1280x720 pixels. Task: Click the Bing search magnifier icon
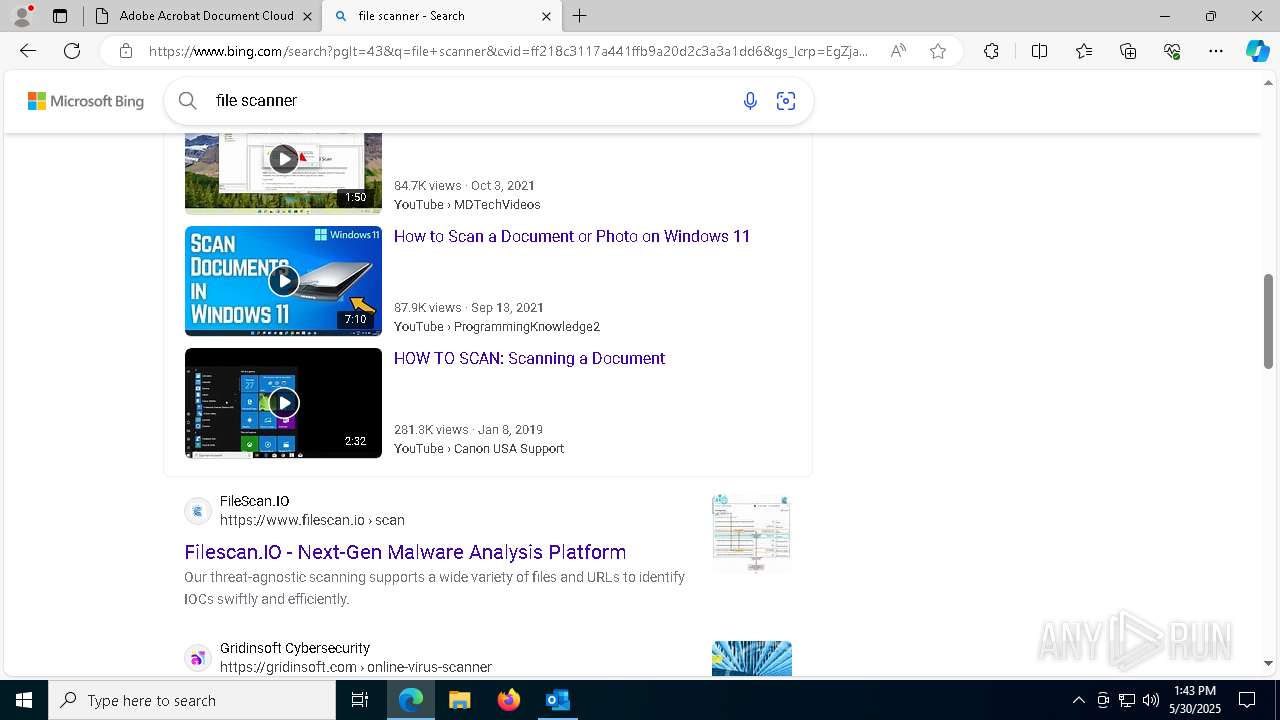click(188, 100)
